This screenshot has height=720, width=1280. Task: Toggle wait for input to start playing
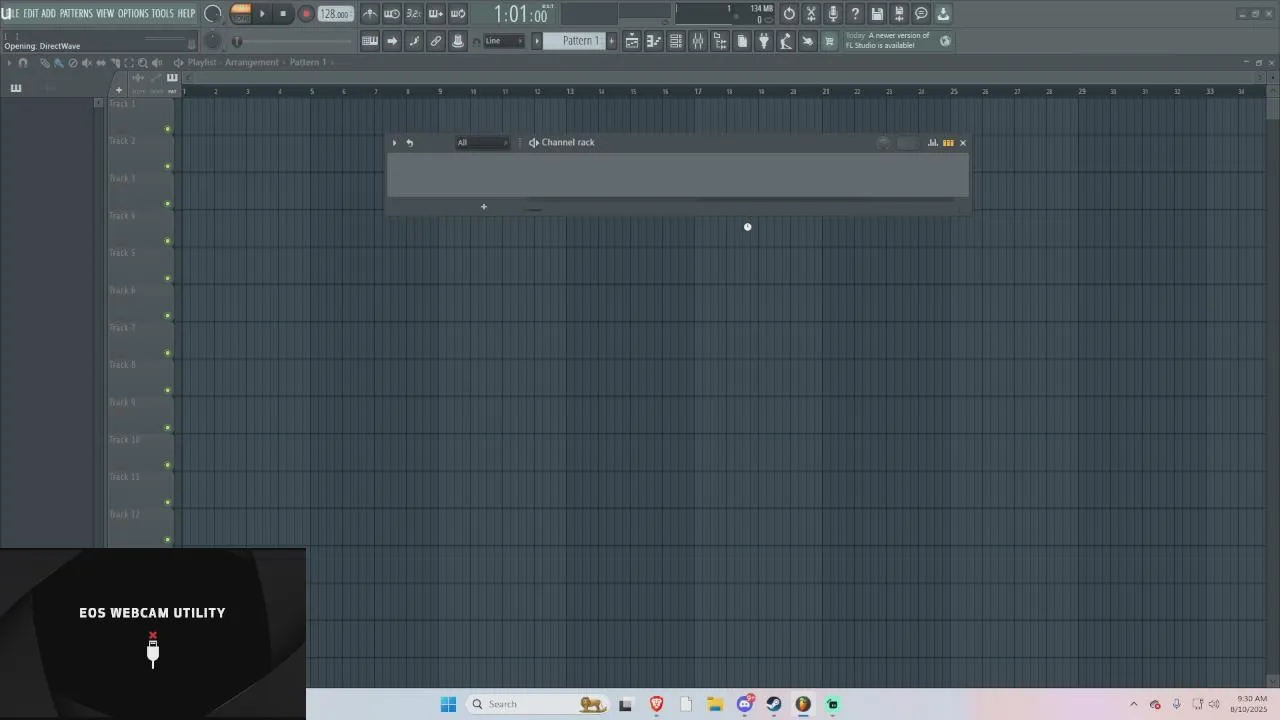click(392, 14)
